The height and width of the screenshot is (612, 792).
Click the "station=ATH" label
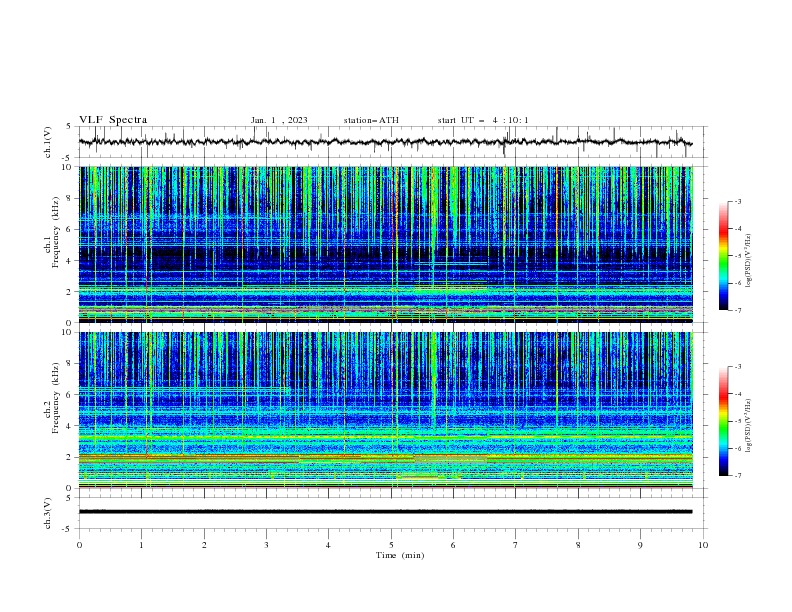[x=371, y=120]
